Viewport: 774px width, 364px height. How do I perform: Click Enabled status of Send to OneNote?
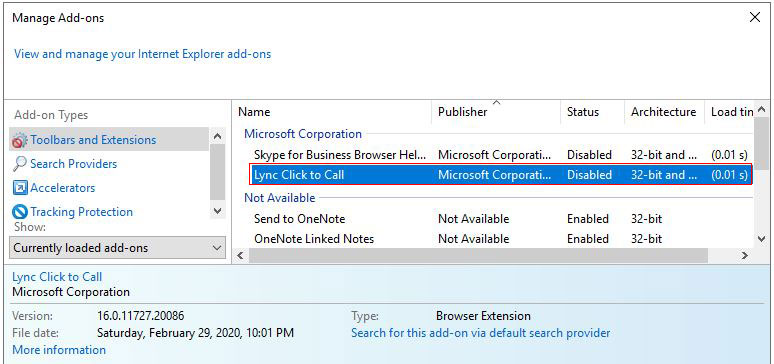587,219
